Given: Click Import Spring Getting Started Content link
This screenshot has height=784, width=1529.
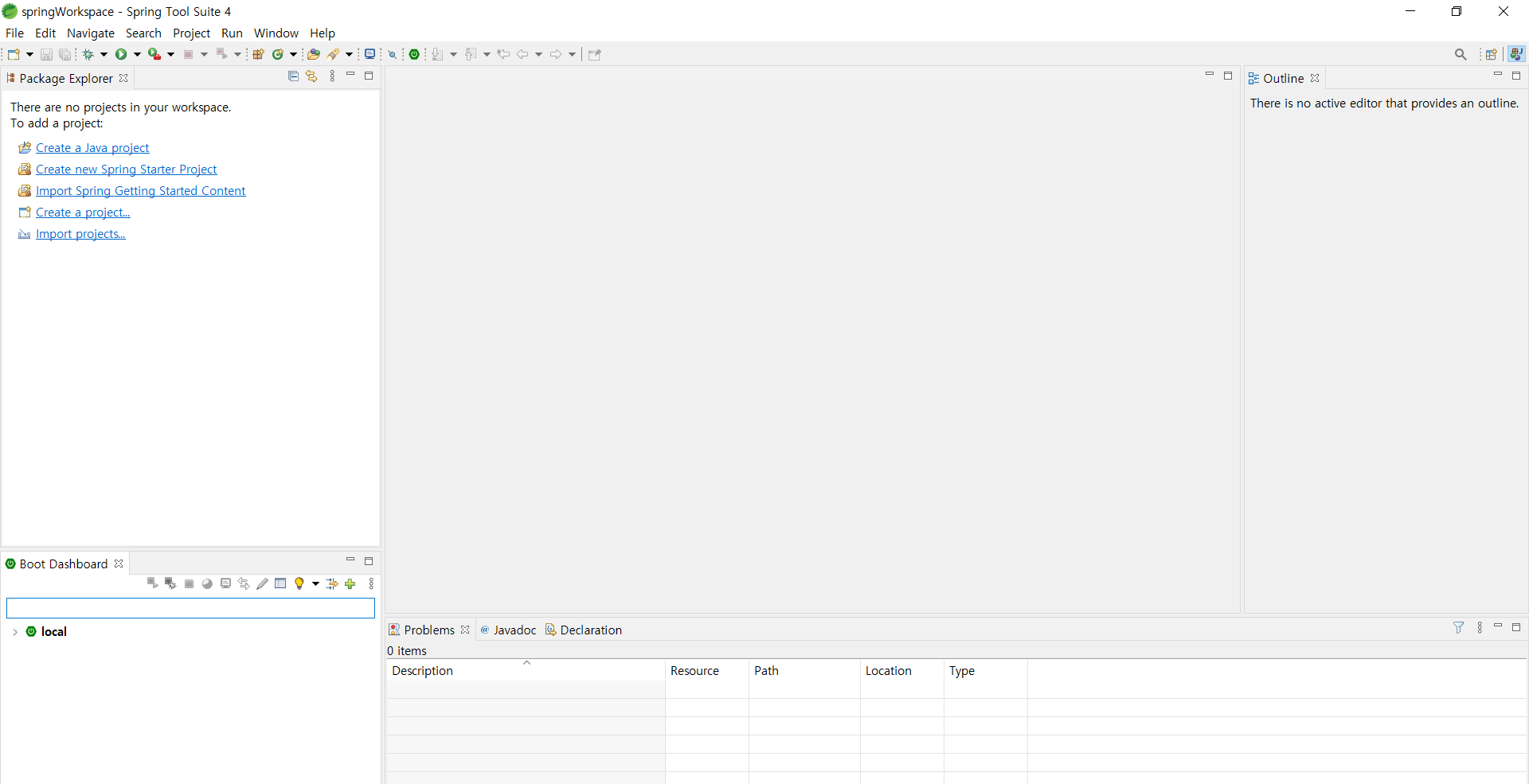Looking at the screenshot, I should tap(140, 191).
